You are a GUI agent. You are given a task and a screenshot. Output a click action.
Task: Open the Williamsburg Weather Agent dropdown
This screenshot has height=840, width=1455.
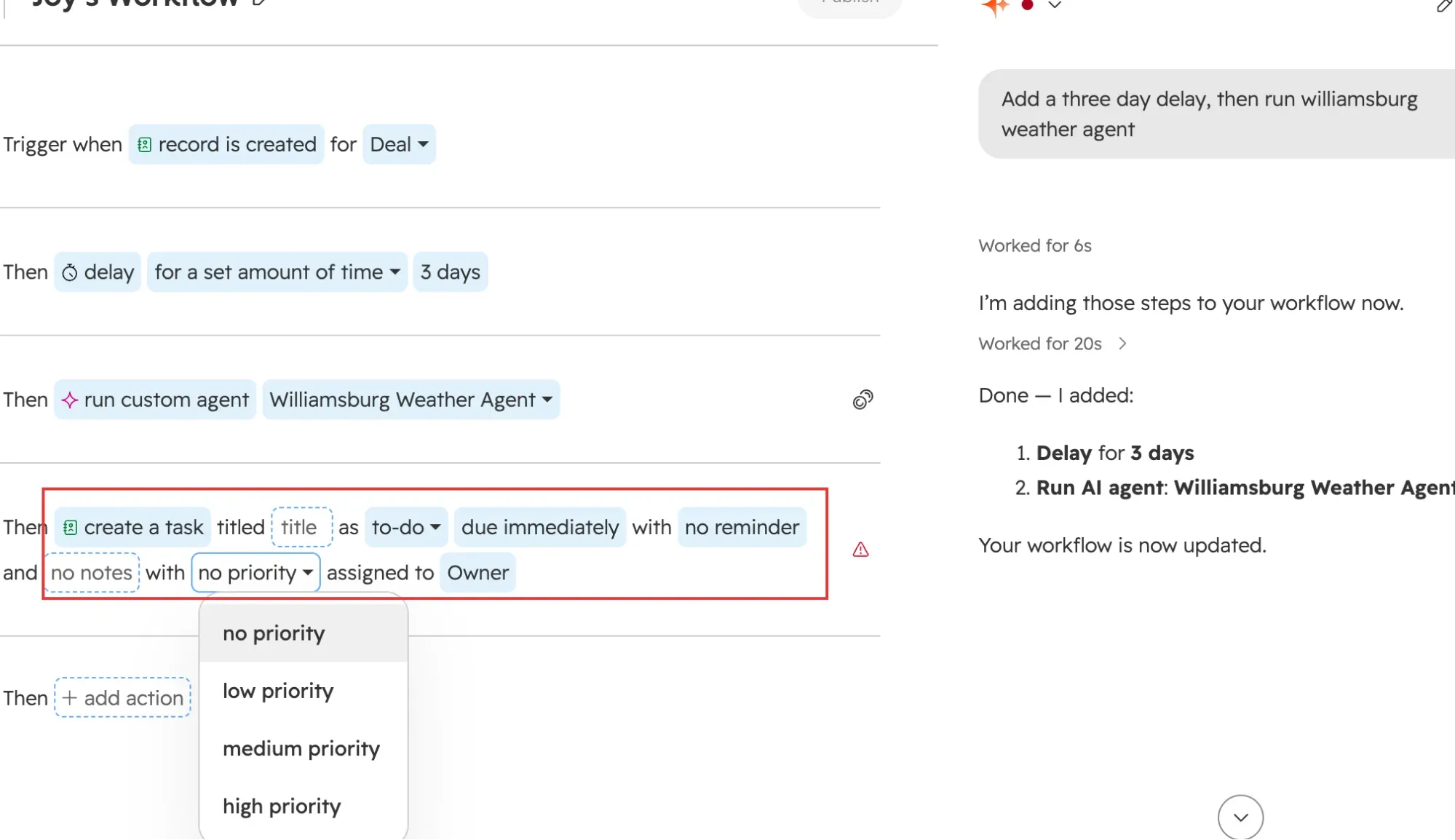[x=411, y=400]
